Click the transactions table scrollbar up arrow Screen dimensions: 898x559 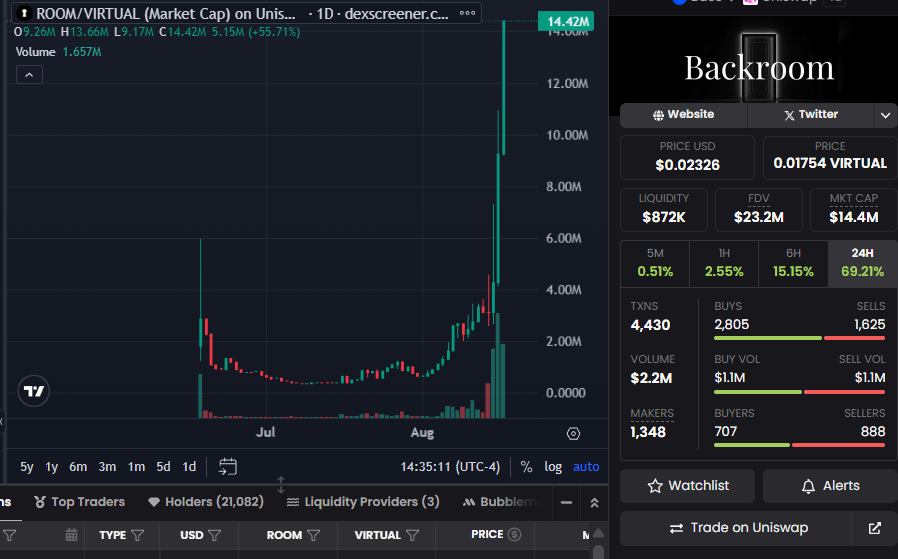click(598, 533)
